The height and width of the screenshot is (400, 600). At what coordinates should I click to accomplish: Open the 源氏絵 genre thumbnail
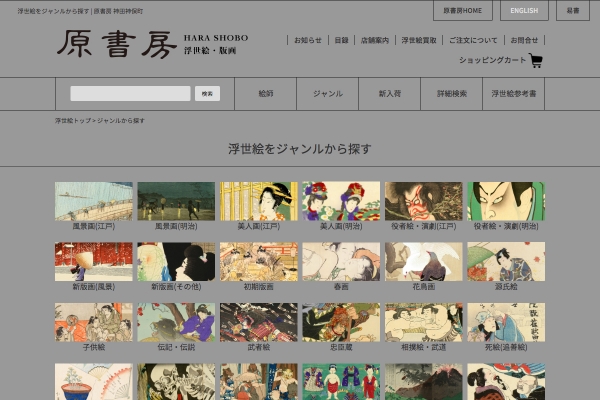506,262
